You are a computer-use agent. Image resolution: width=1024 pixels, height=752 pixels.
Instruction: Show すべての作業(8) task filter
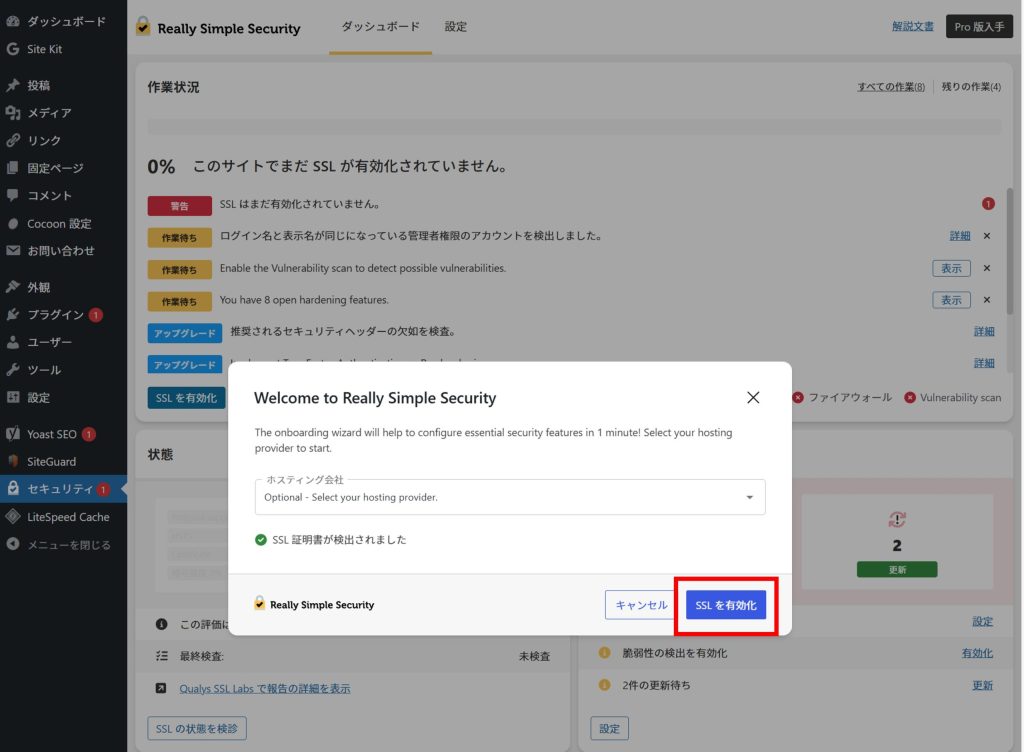pyautogui.click(x=890, y=87)
